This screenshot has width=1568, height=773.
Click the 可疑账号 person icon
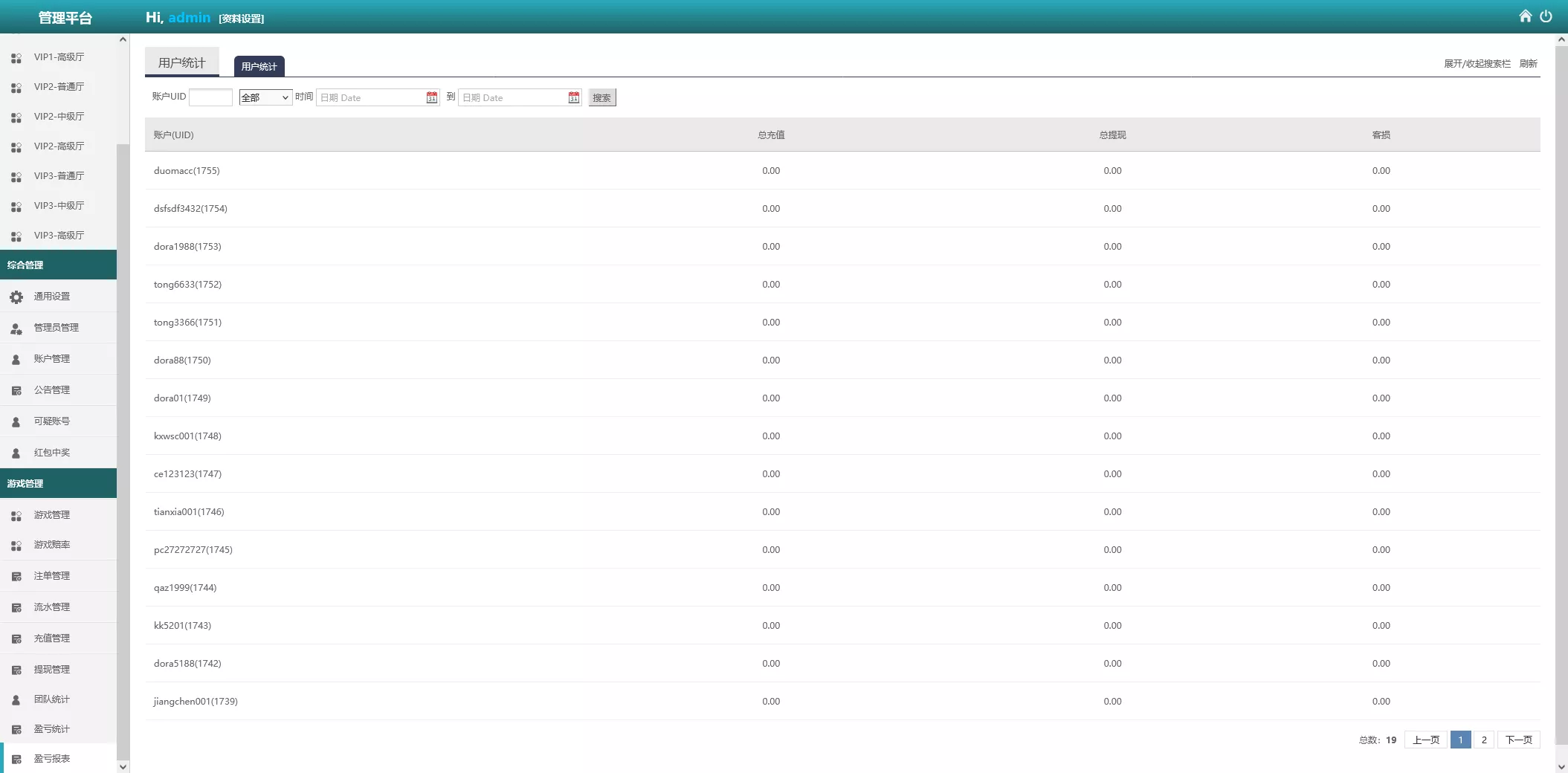coord(16,421)
